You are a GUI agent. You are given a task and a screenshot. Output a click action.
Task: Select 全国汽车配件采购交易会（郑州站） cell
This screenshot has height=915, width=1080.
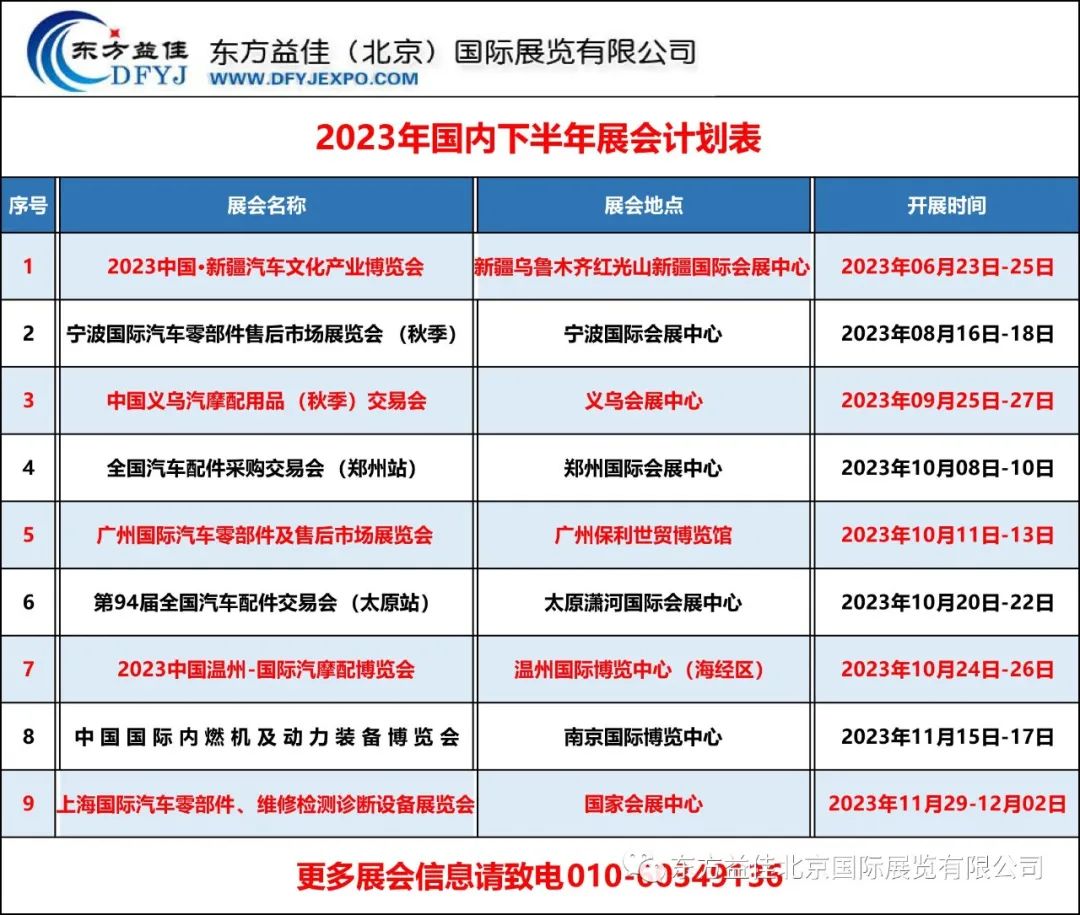pos(266,468)
